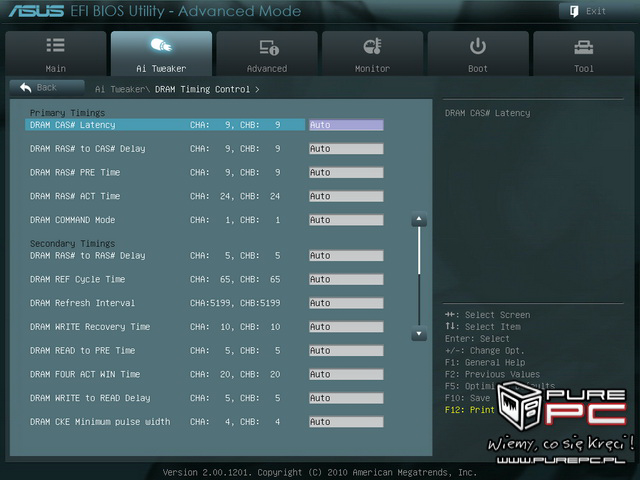Switch to the Main tab label

pos(56,69)
